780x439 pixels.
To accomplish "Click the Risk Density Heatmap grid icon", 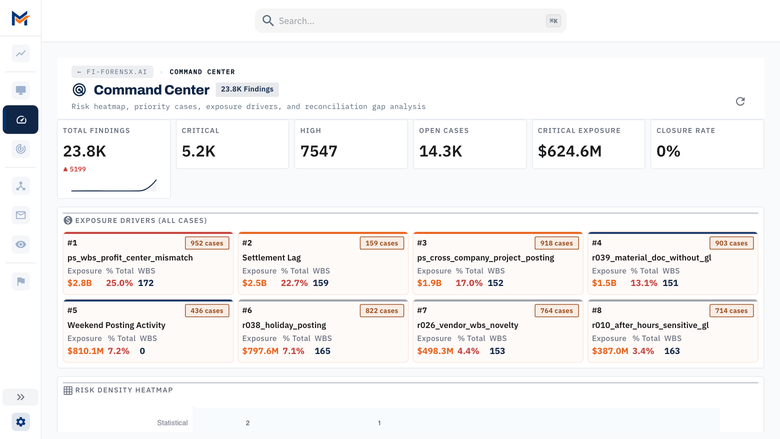I will click(68, 390).
